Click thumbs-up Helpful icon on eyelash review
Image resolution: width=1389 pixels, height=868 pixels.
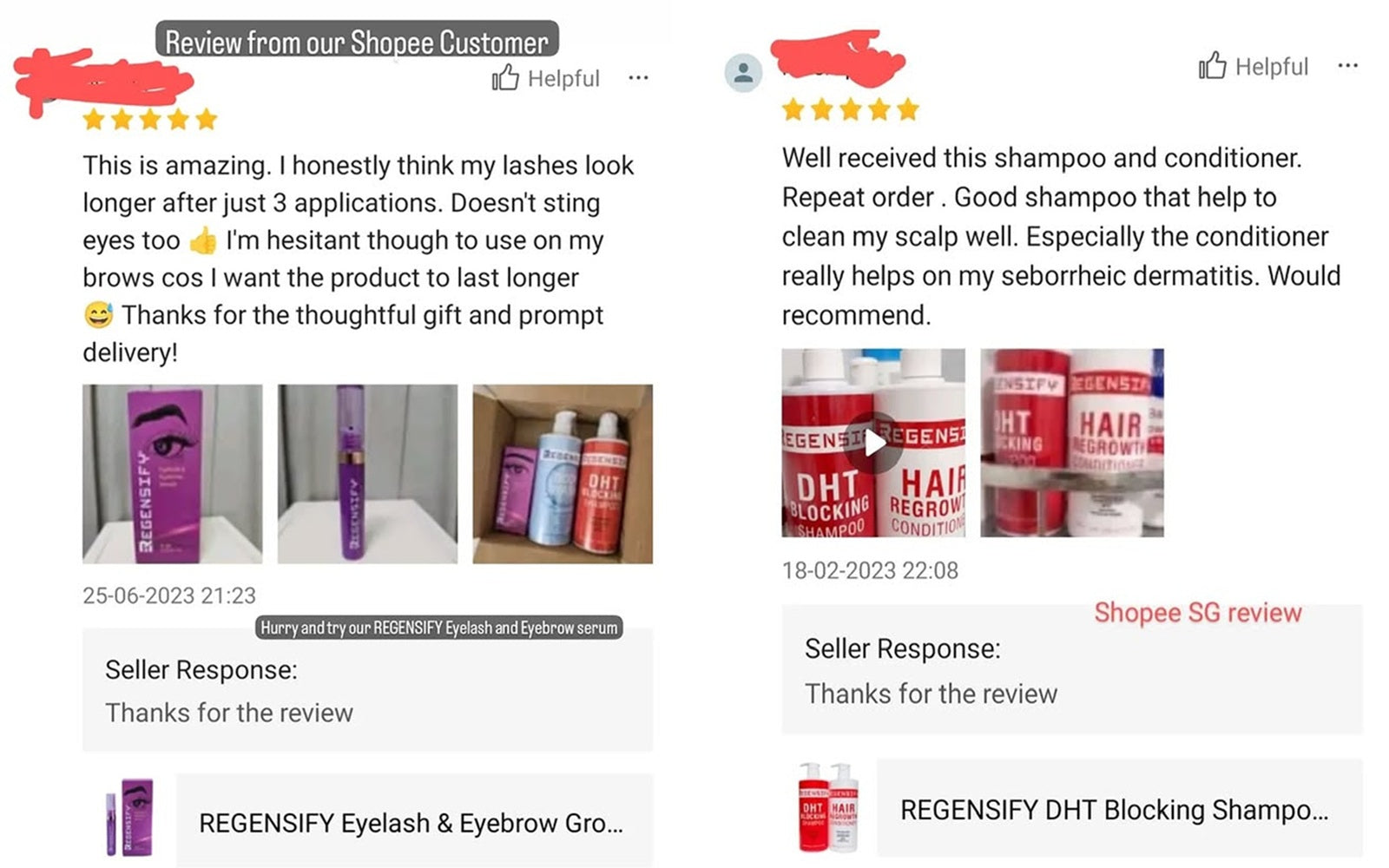(505, 77)
